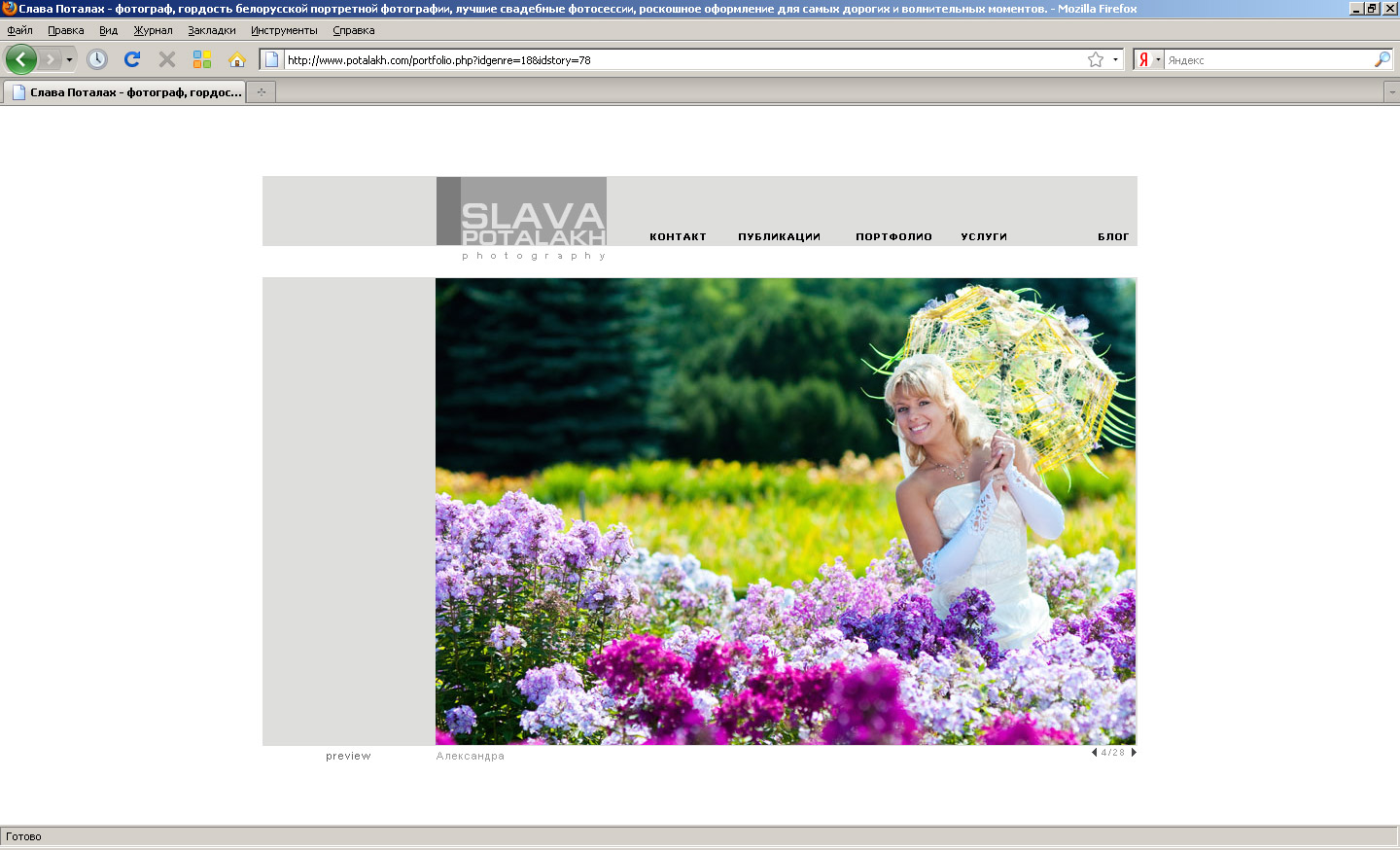Bookmark this page with the star icon
Image resolution: width=1400 pixels, height=850 pixels.
pos(1096,59)
